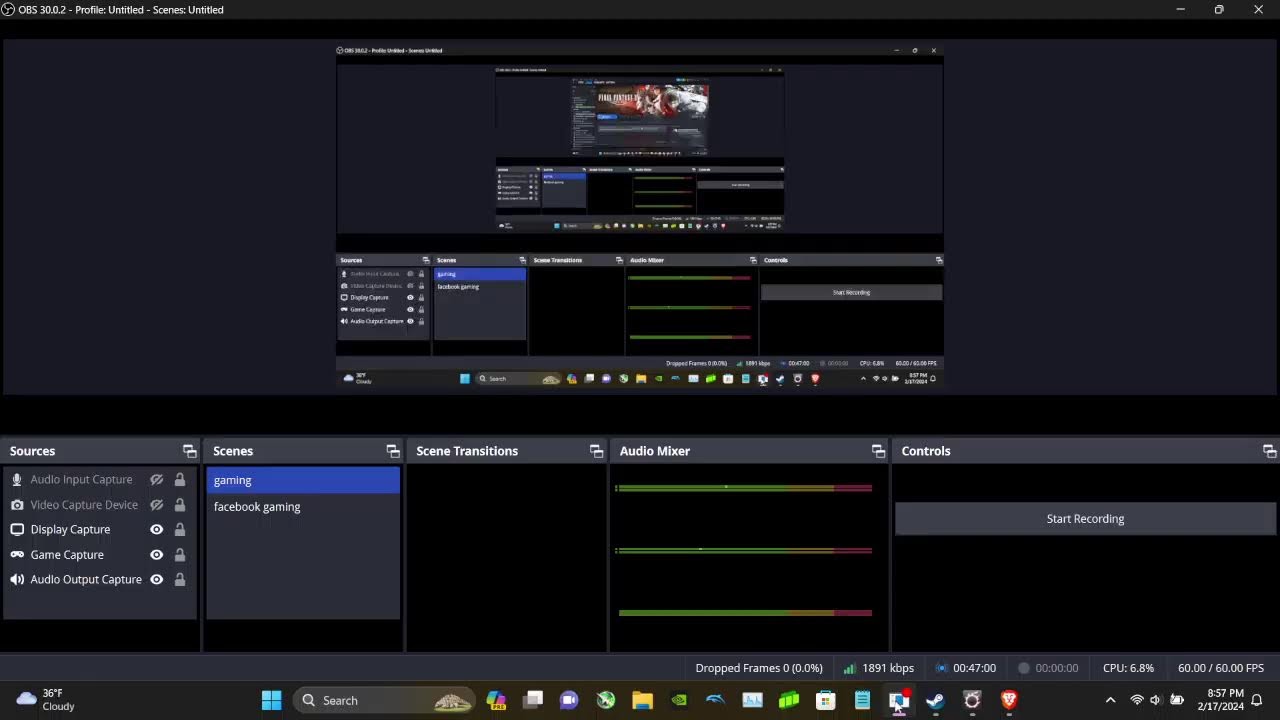Open Steam from the taskbar
This screenshot has height=720, width=1280.
pos(935,700)
